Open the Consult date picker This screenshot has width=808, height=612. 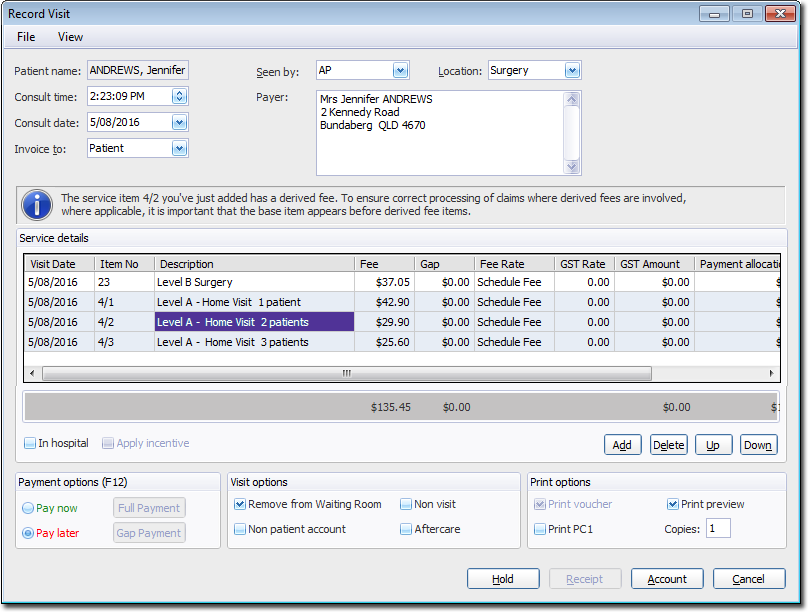(x=179, y=122)
